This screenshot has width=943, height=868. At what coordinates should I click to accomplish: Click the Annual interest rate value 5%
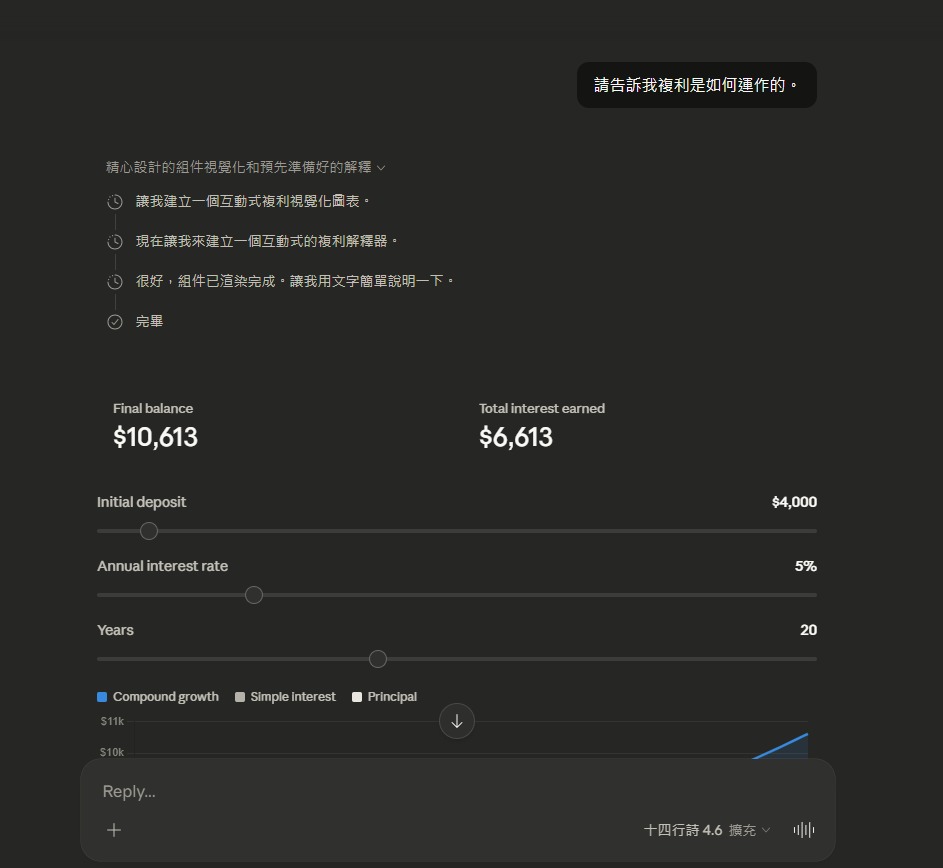[805, 566]
